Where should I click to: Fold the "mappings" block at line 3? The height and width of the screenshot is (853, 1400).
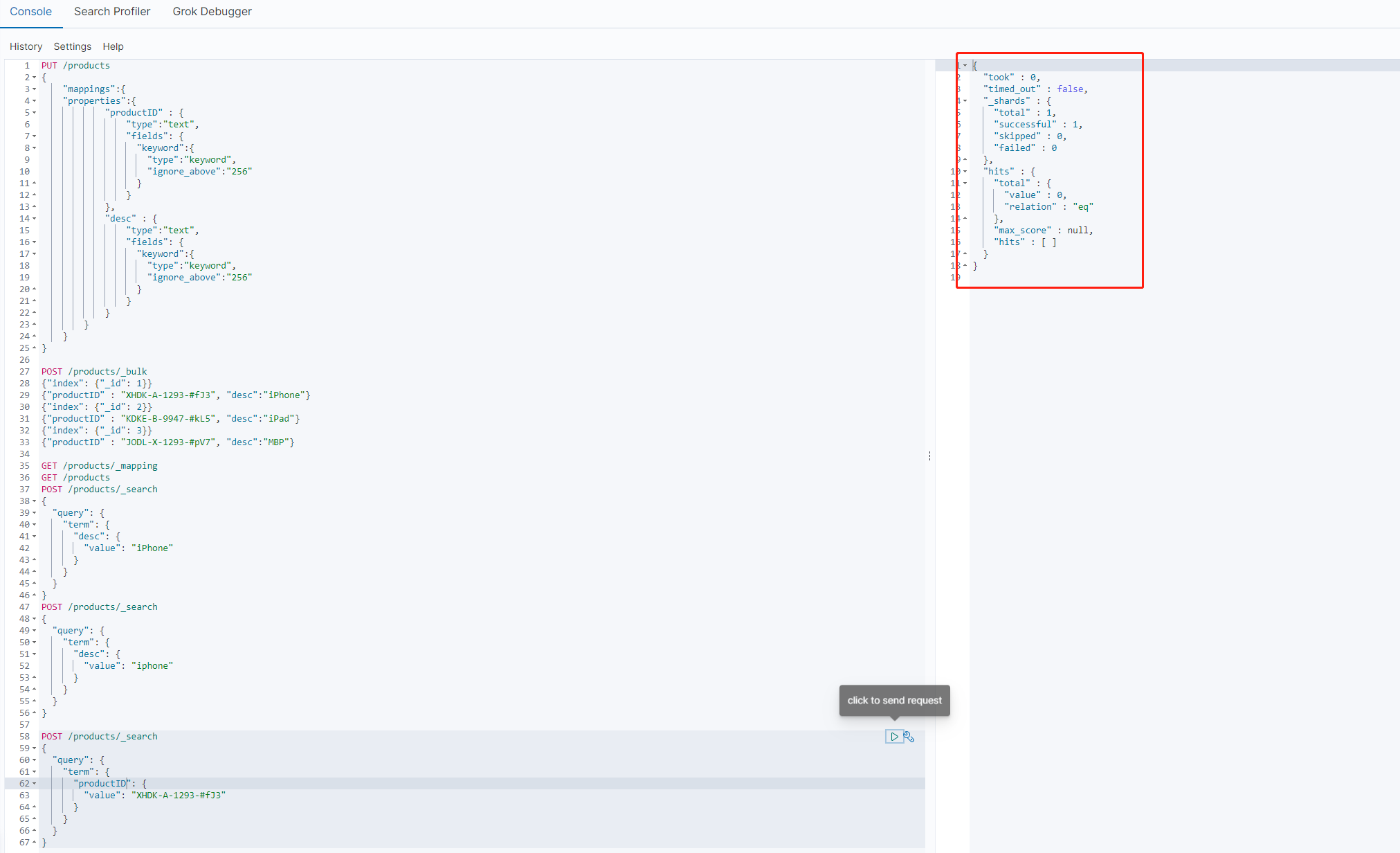click(x=35, y=89)
